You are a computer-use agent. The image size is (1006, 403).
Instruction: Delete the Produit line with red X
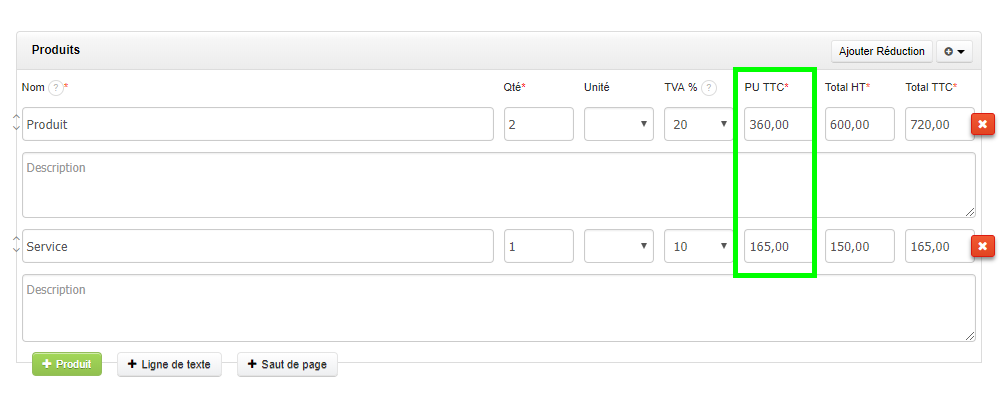coord(982,124)
